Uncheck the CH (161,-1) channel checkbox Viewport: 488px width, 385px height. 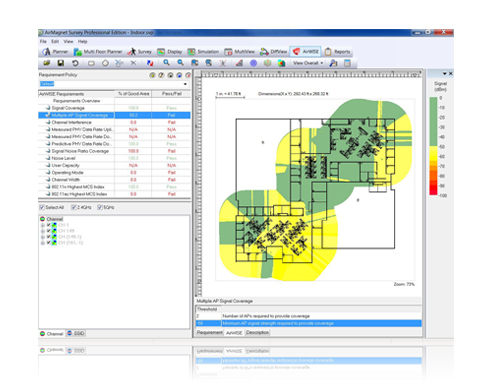[49, 243]
